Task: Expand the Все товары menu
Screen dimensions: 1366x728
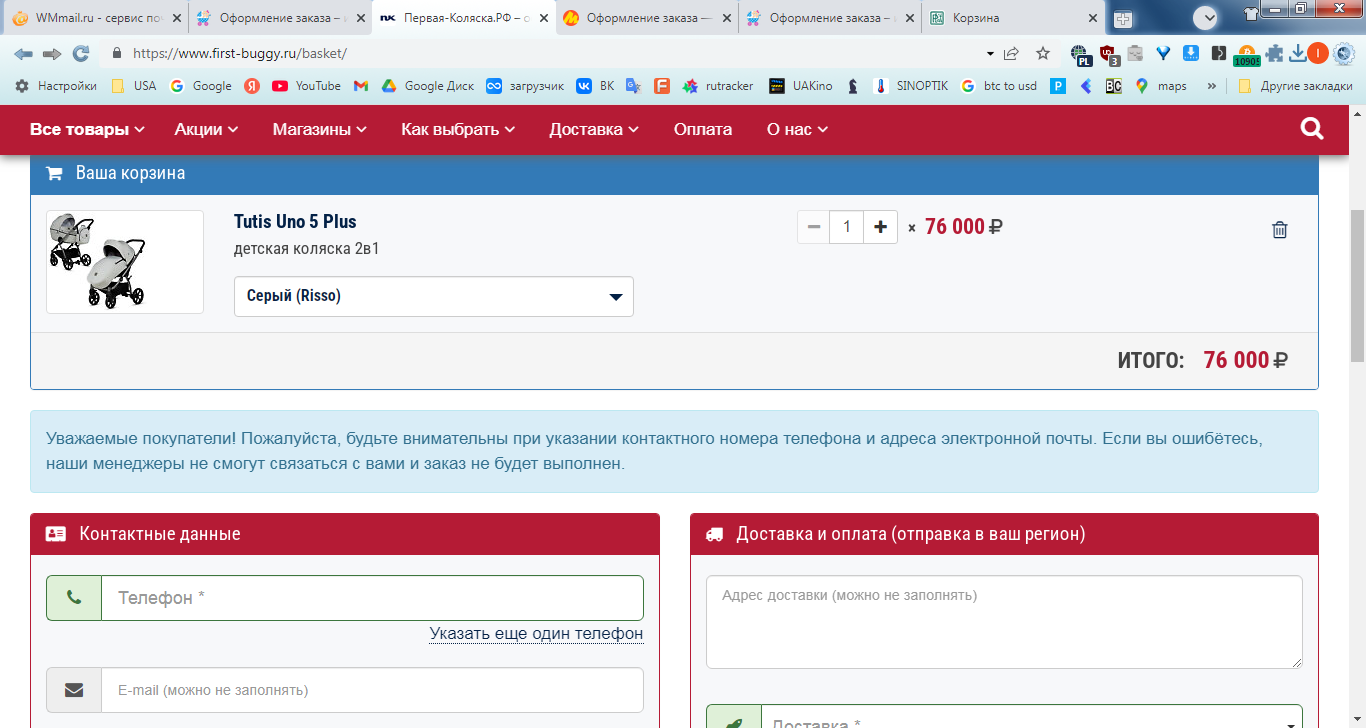Action: (87, 129)
